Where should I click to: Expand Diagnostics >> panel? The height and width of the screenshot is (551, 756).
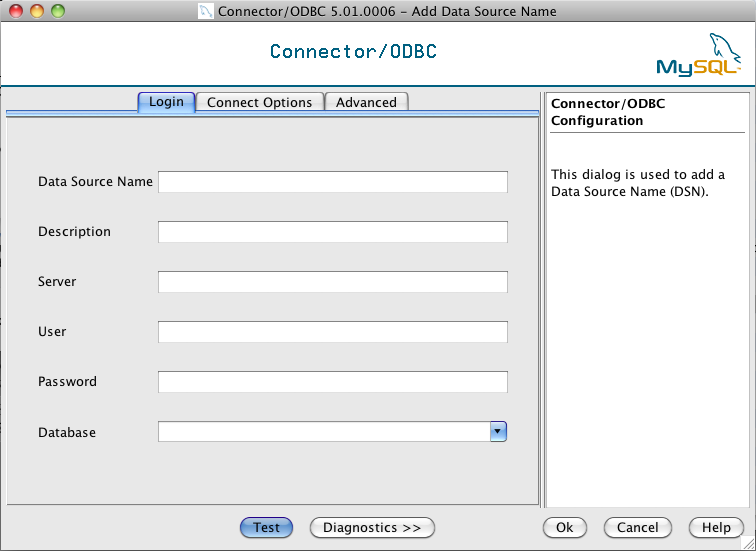click(372, 527)
